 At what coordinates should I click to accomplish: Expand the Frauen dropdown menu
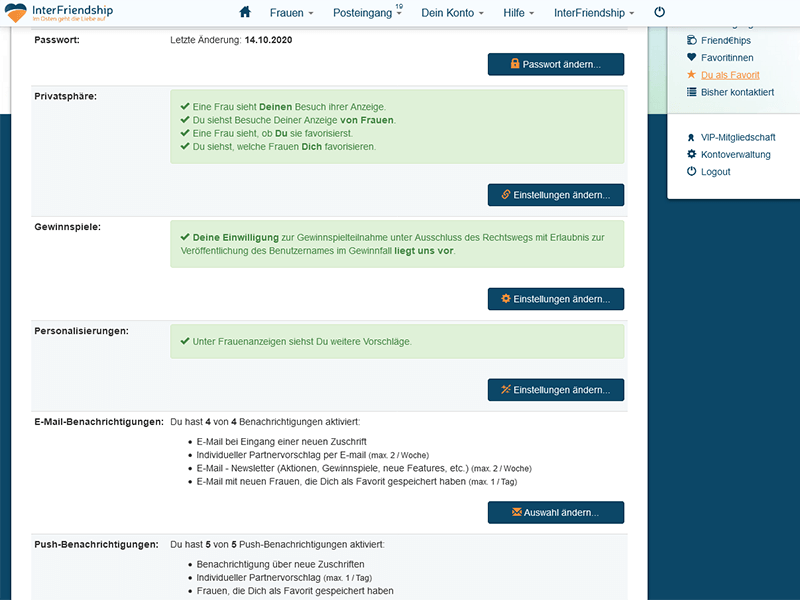(x=291, y=13)
